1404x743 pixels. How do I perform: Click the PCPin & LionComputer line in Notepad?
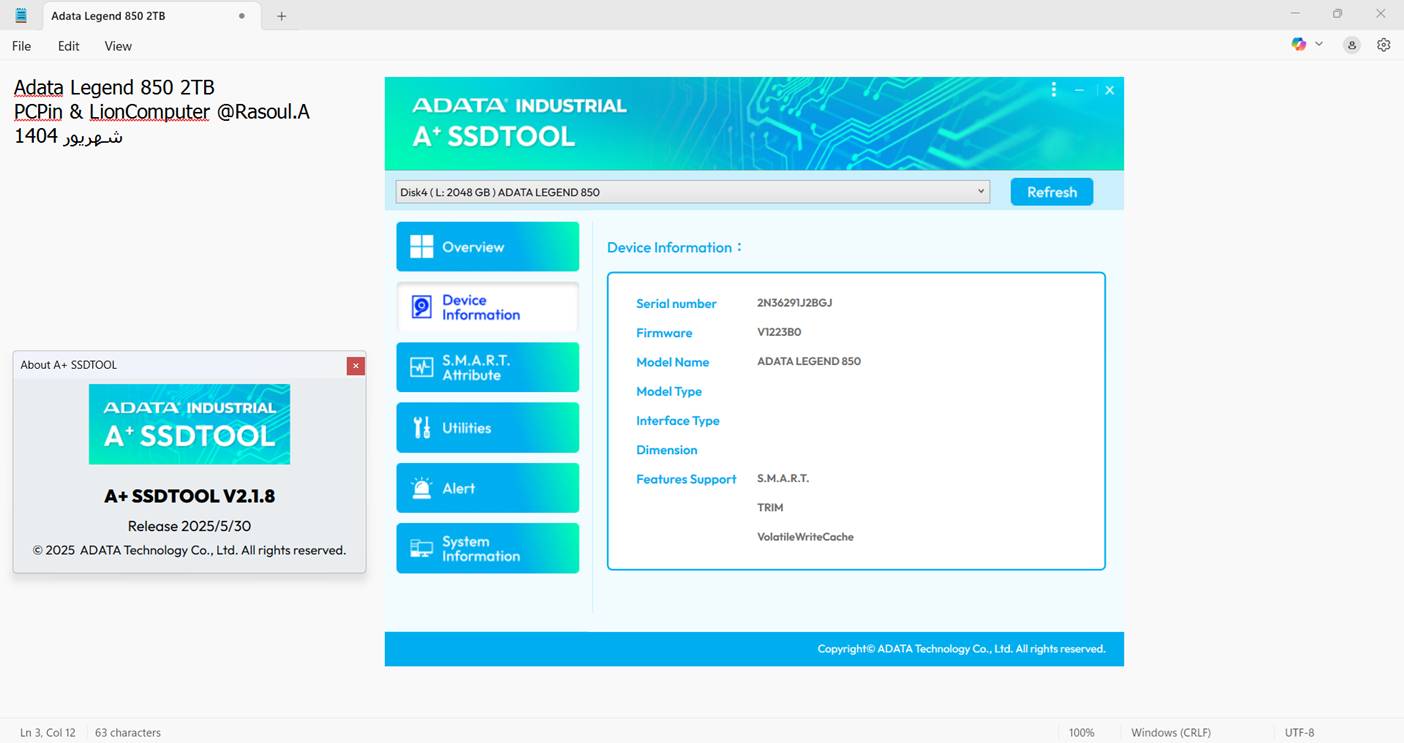tap(162, 112)
